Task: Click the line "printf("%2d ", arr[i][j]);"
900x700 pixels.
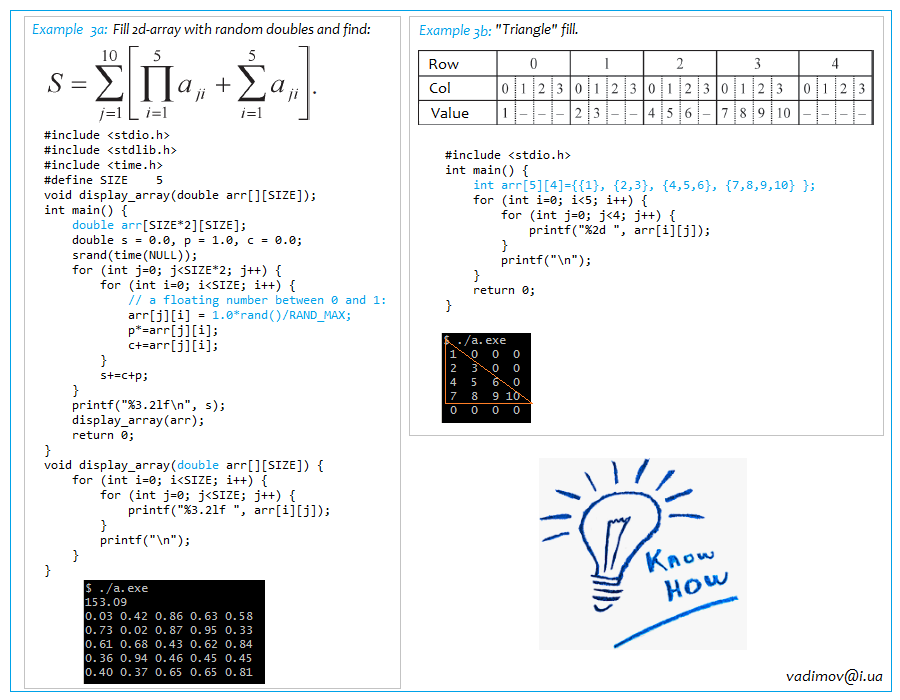Action: click(619, 230)
